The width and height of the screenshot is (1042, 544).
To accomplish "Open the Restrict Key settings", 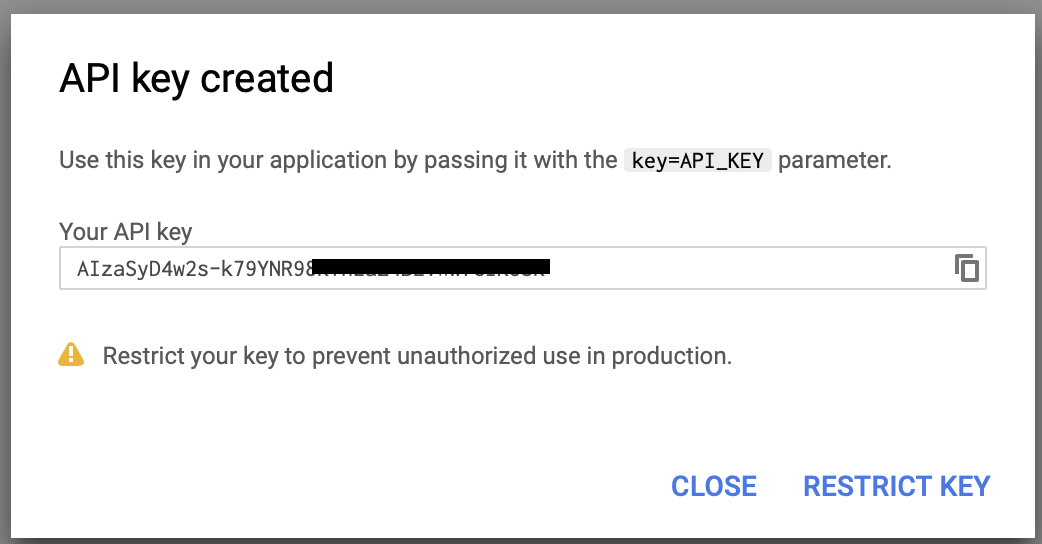I will point(896,486).
